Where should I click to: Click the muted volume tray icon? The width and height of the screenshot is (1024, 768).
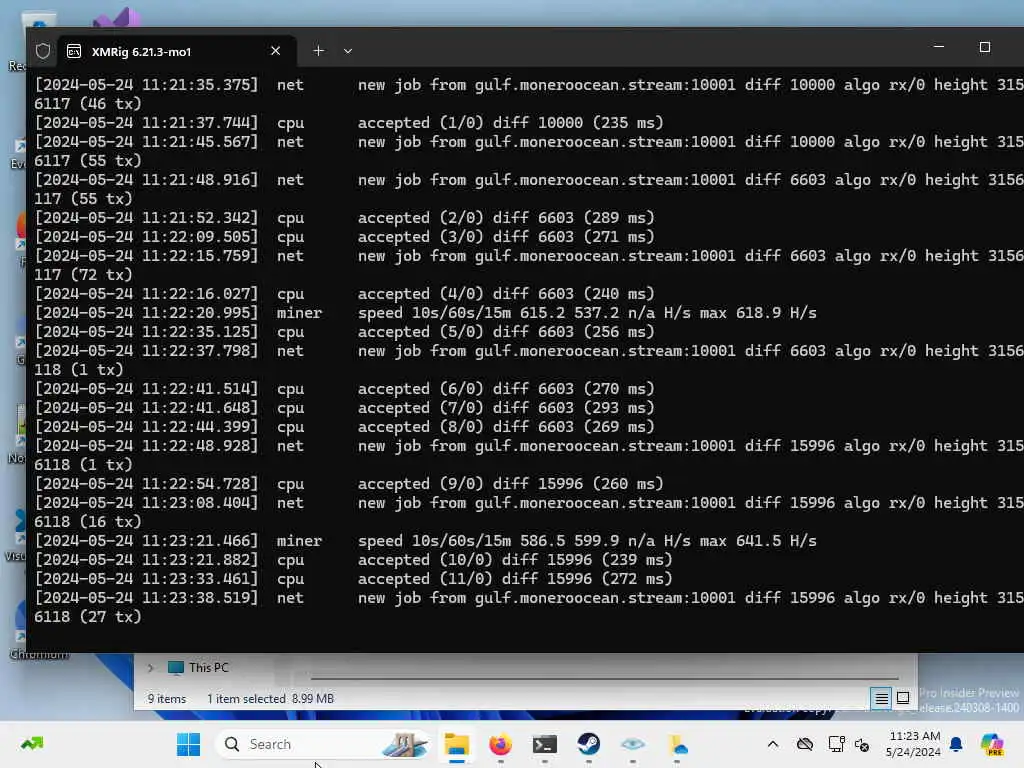click(x=862, y=744)
